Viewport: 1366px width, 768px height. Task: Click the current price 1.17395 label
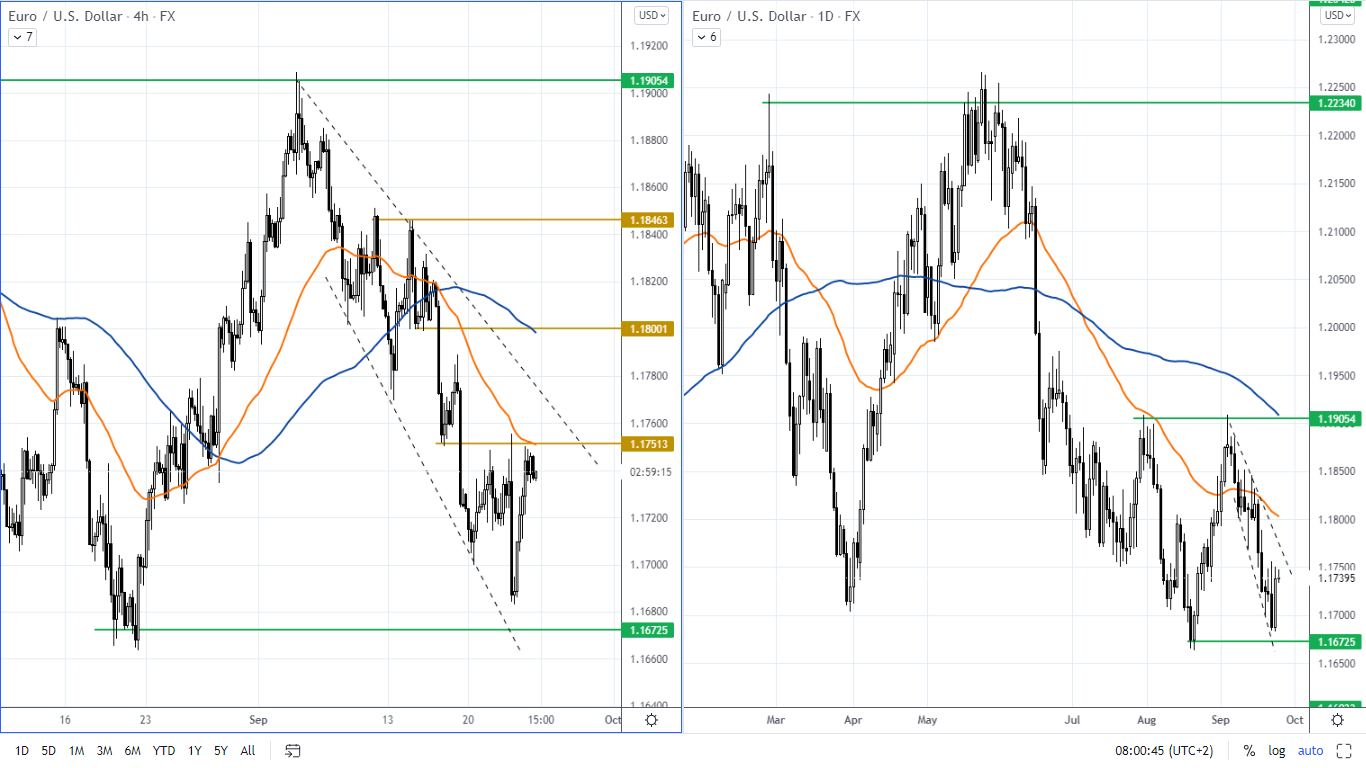click(1337, 578)
